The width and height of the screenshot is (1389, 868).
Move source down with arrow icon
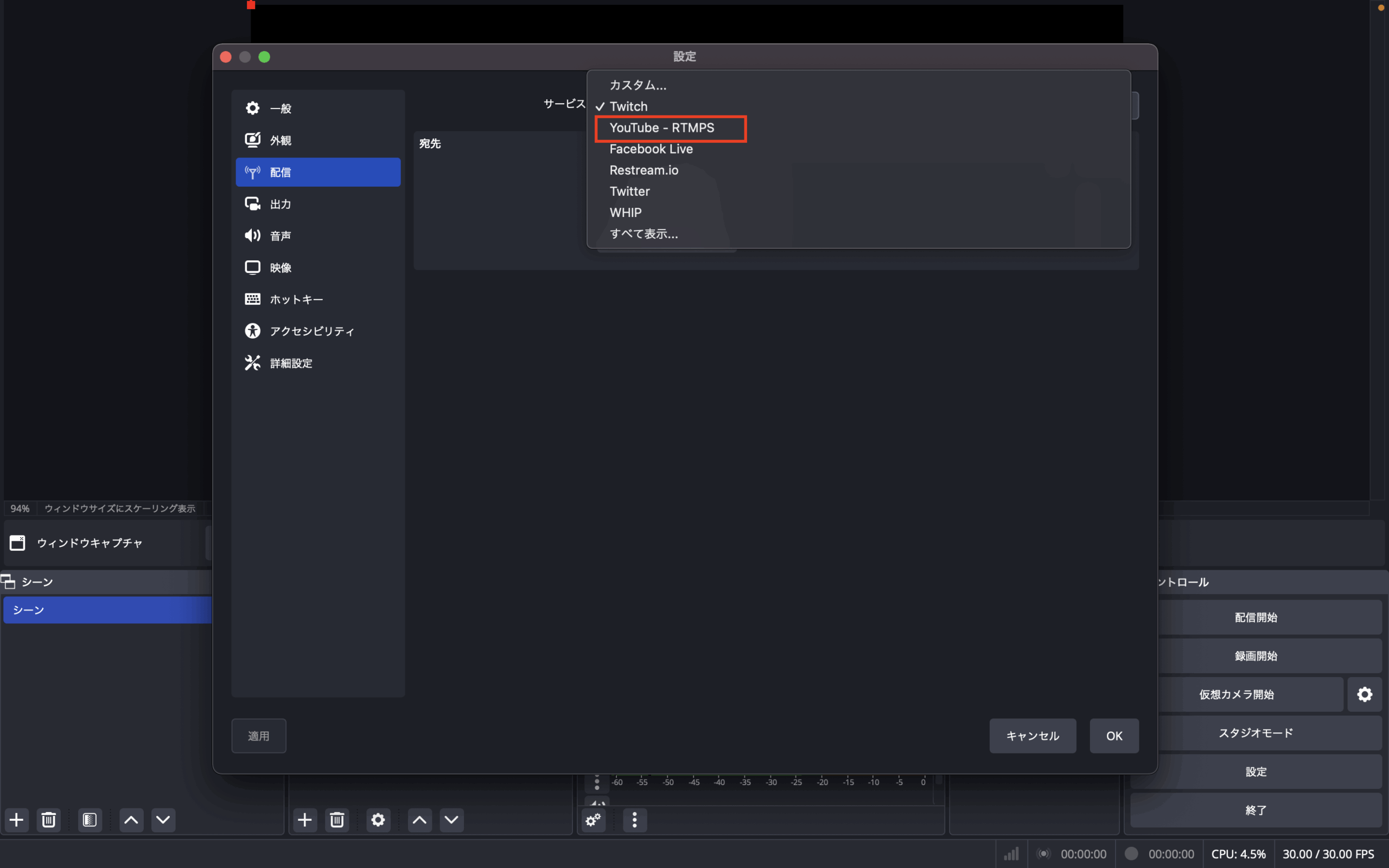coord(452,820)
